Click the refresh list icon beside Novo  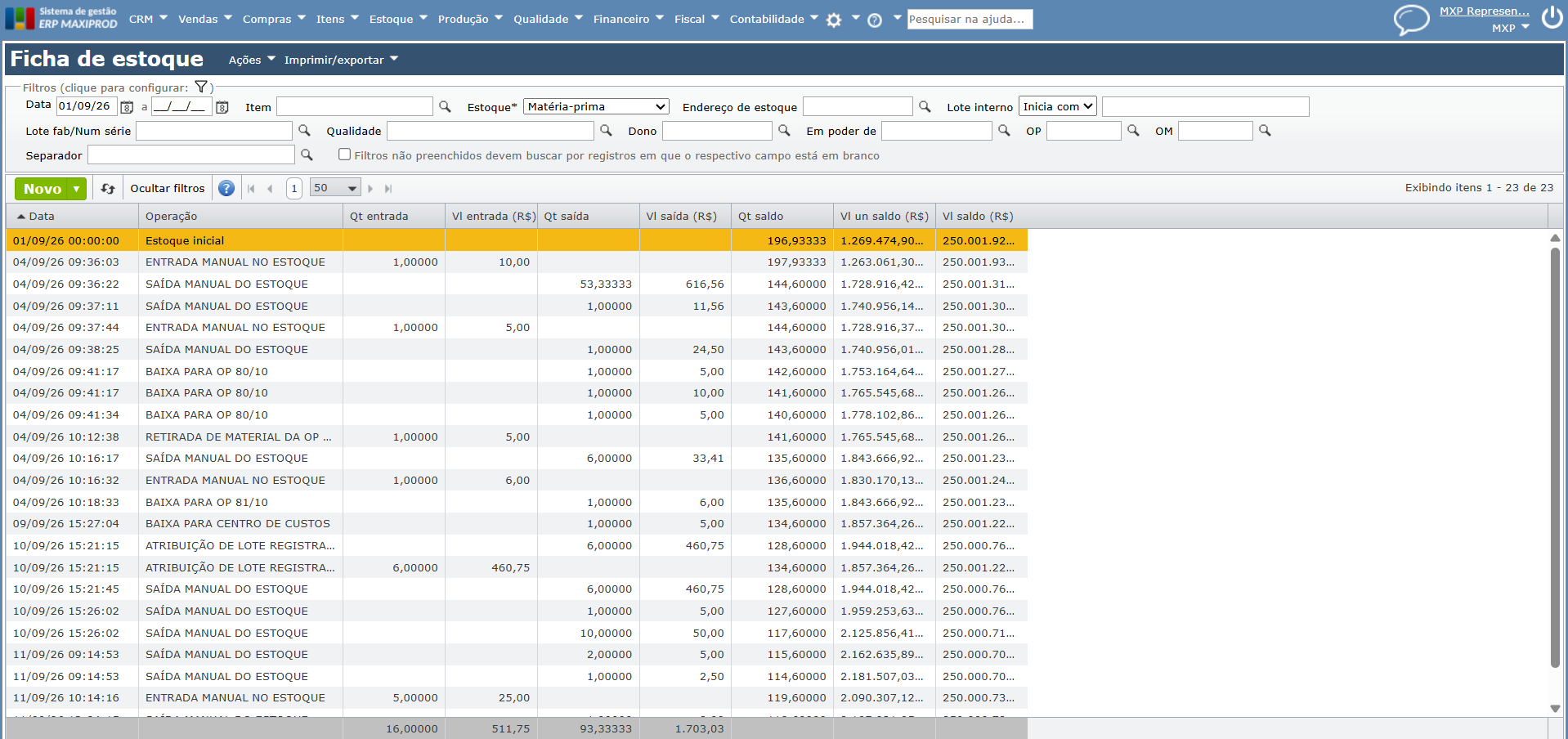[x=108, y=189]
